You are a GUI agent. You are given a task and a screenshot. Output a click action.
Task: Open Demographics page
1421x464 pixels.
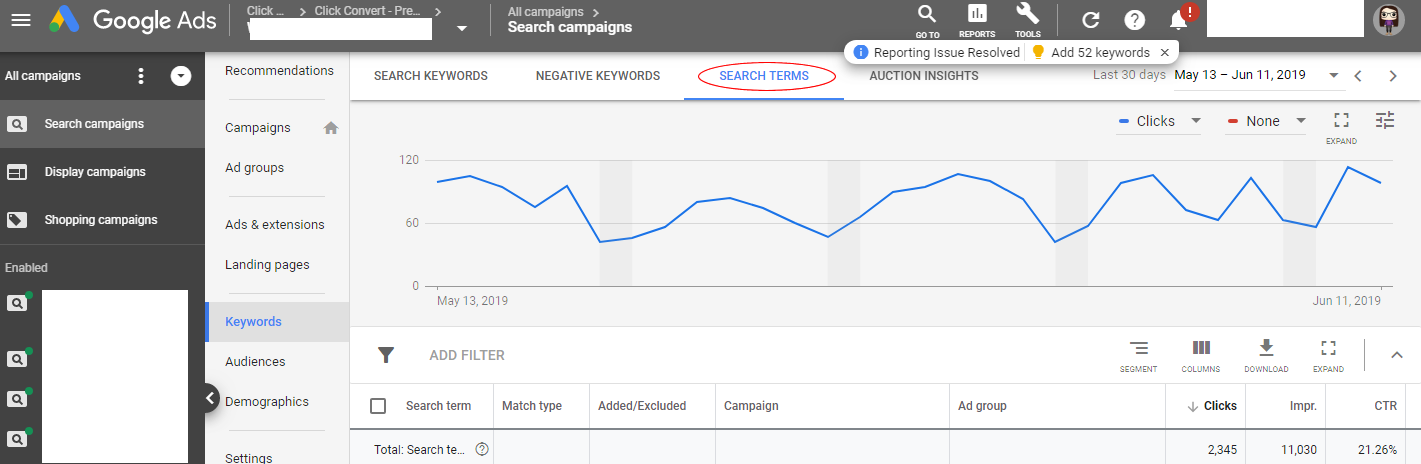coord(267,402)
